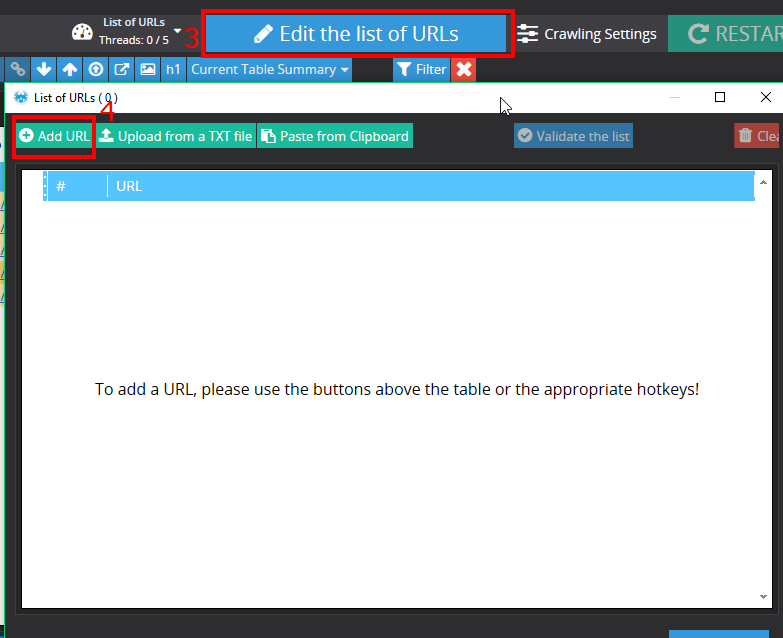
Task: Click Validate the list button
Action: (573, 136)
